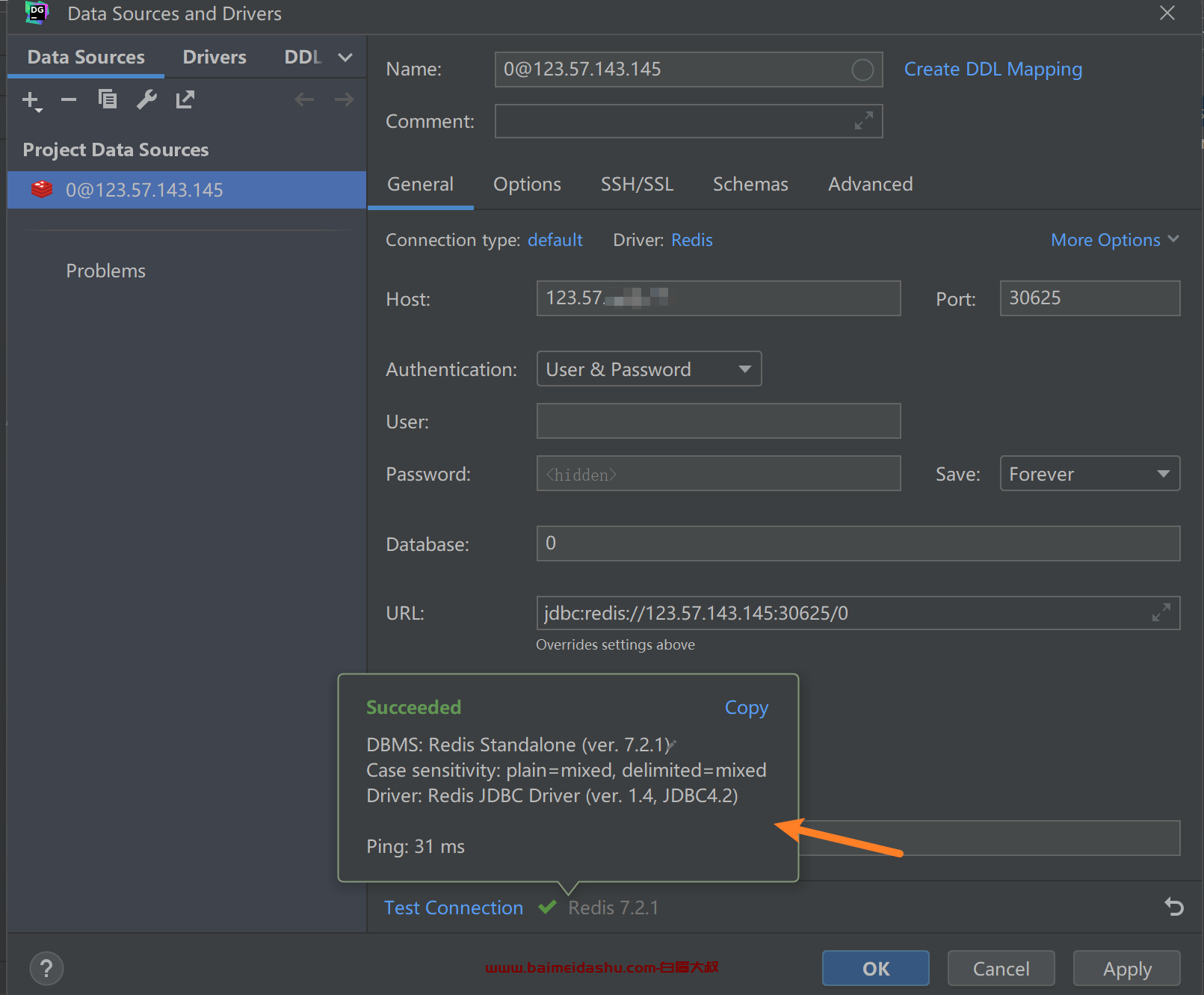The height and width of the screenshot is (995, 1204).
Task: Switch to DDL tab
Action: (x=303, y=58)
